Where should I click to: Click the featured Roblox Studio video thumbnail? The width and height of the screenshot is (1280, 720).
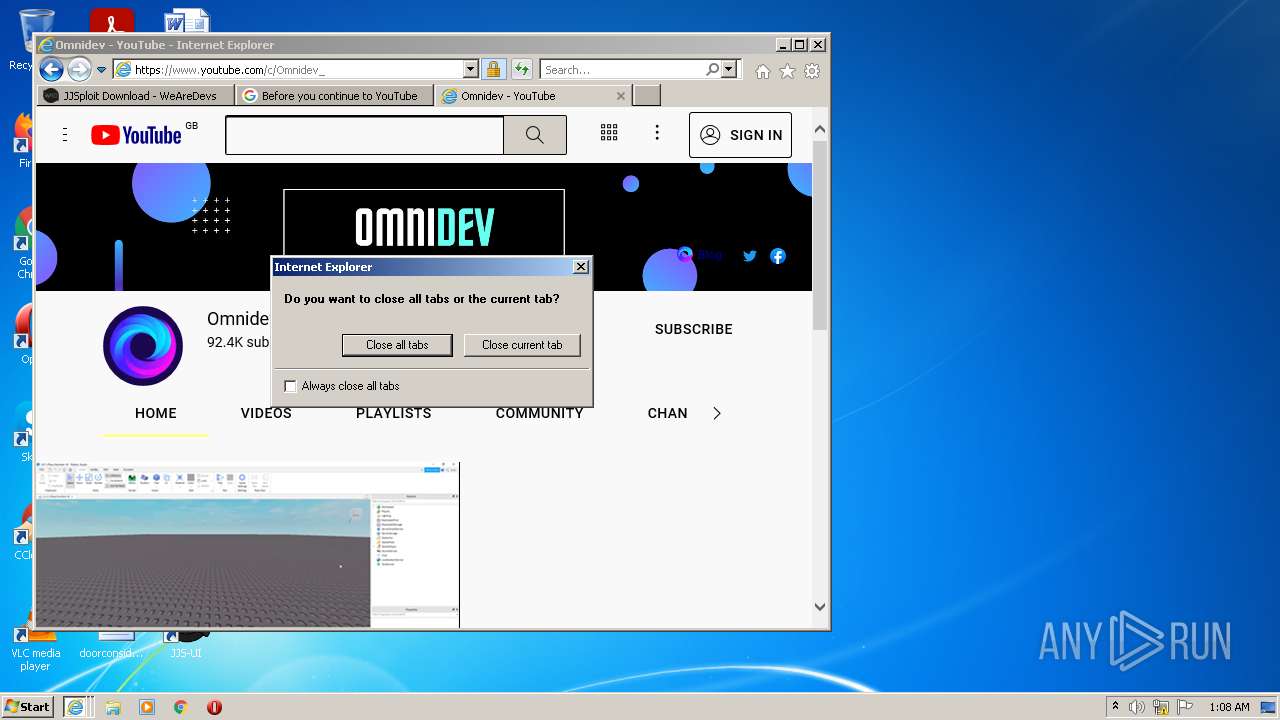[x=247, y=545]
